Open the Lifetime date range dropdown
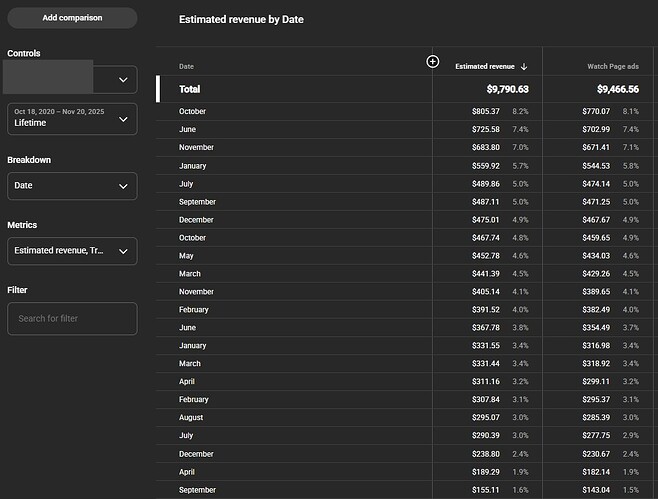Image resolution: width=658 pixels, height=499 pixels. 72,119
